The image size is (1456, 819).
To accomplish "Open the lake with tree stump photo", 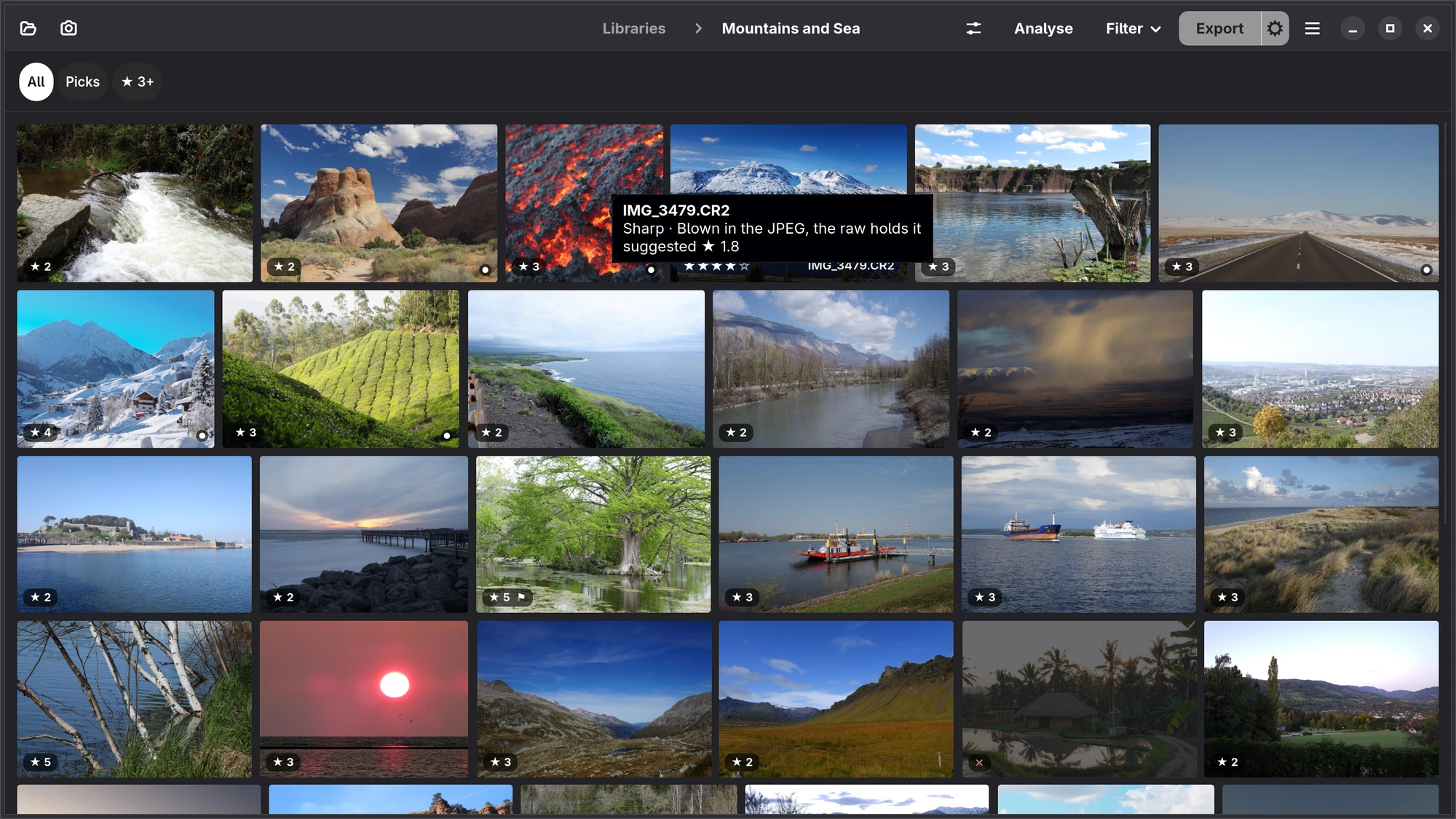I will (x=1032, y=203).
